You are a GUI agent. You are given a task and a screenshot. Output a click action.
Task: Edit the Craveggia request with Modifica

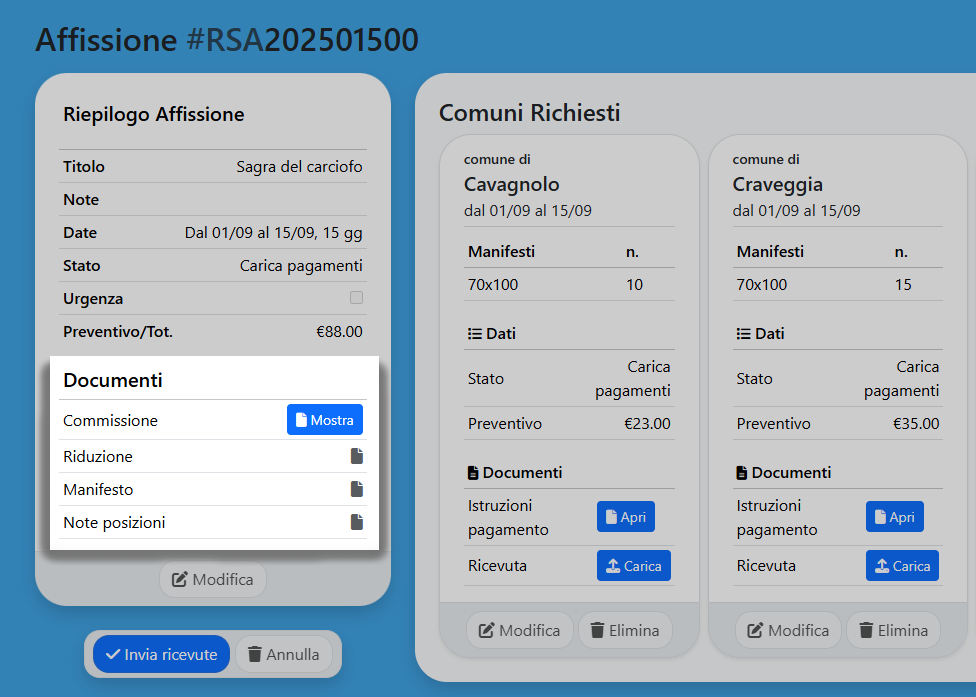(789, 631)
